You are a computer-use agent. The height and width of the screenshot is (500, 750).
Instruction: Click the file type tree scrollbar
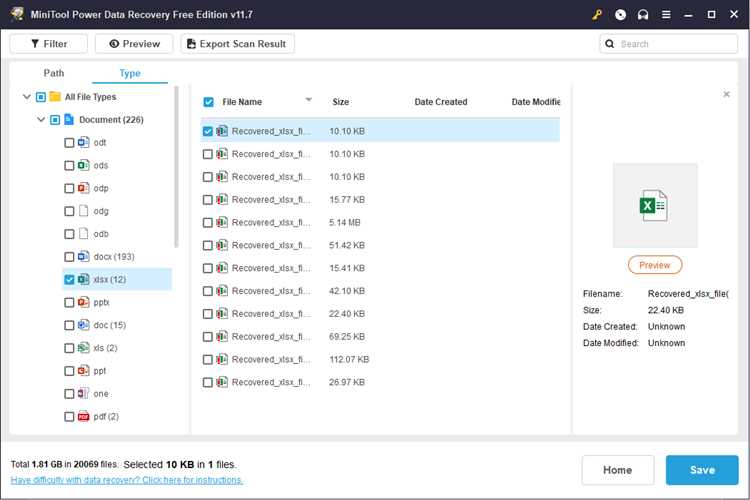click(x=176, y=167)
